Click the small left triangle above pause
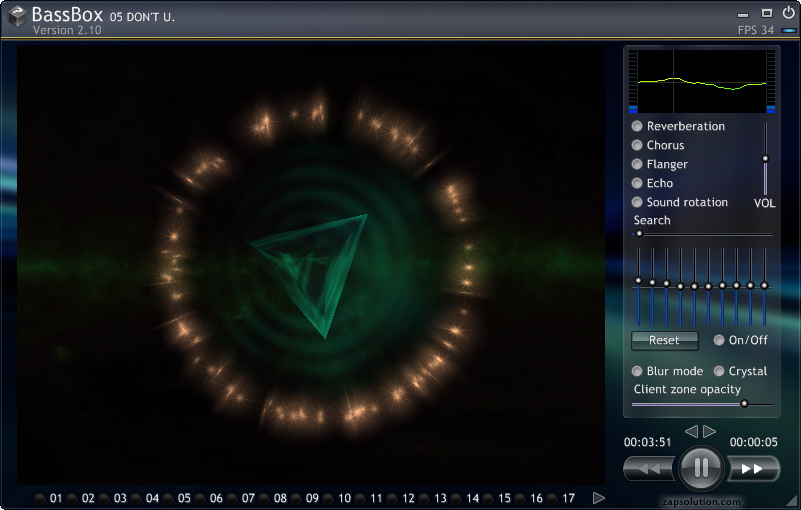This screenshot has width=801, height=510. point(691,431)
